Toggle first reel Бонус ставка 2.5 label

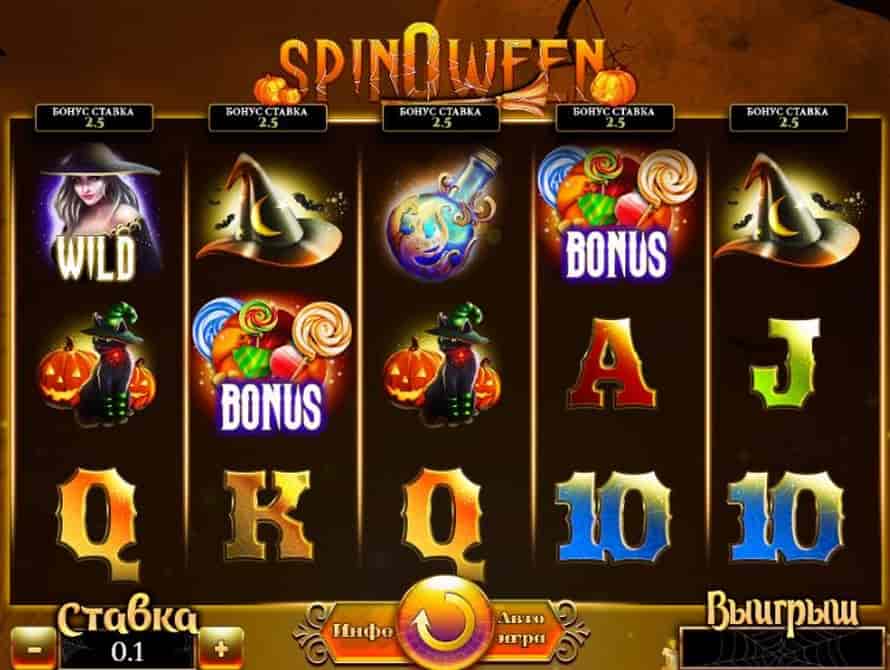click(x=94, y=118)
